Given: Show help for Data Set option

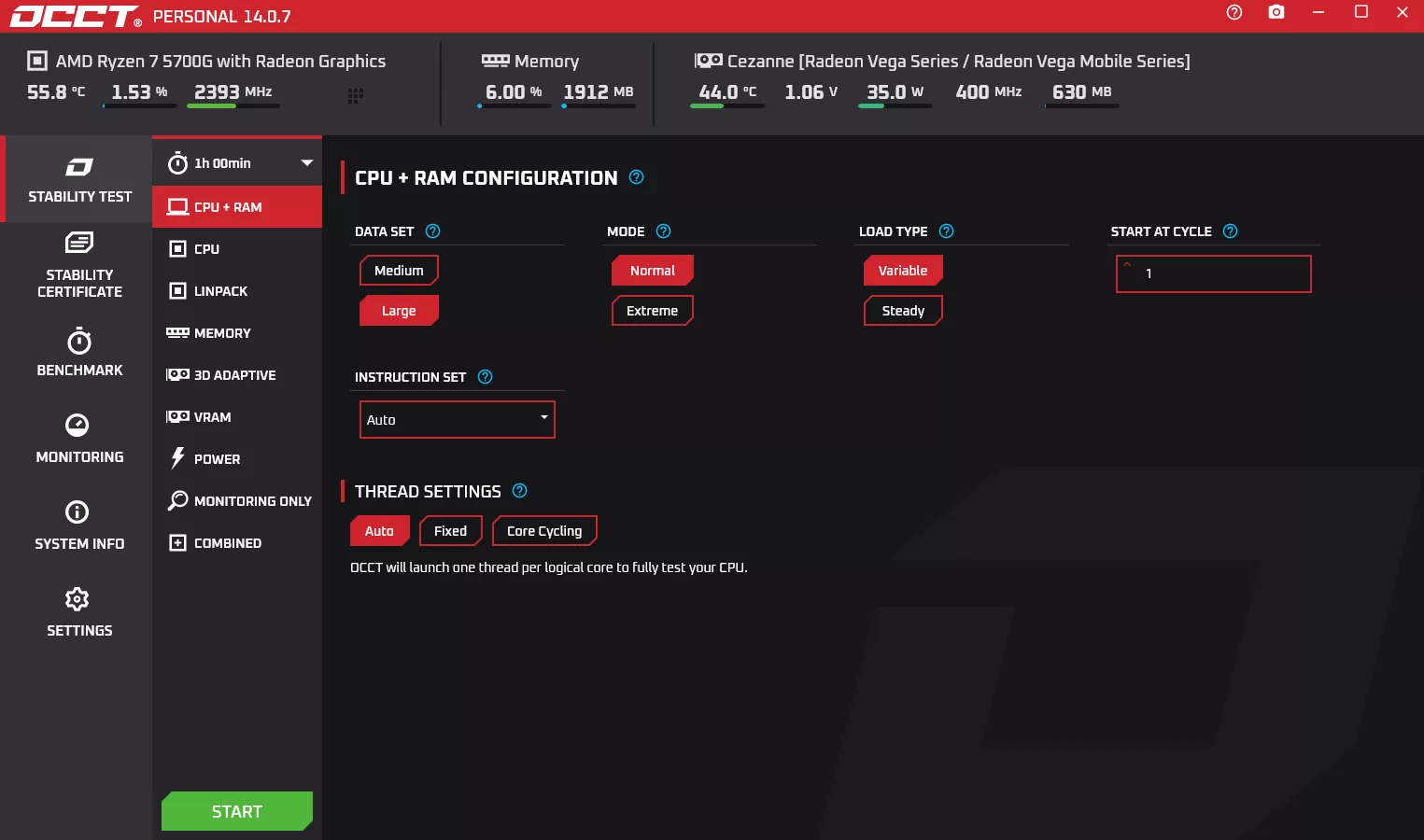Looking at the screenshot, I should tap(432, 231).
